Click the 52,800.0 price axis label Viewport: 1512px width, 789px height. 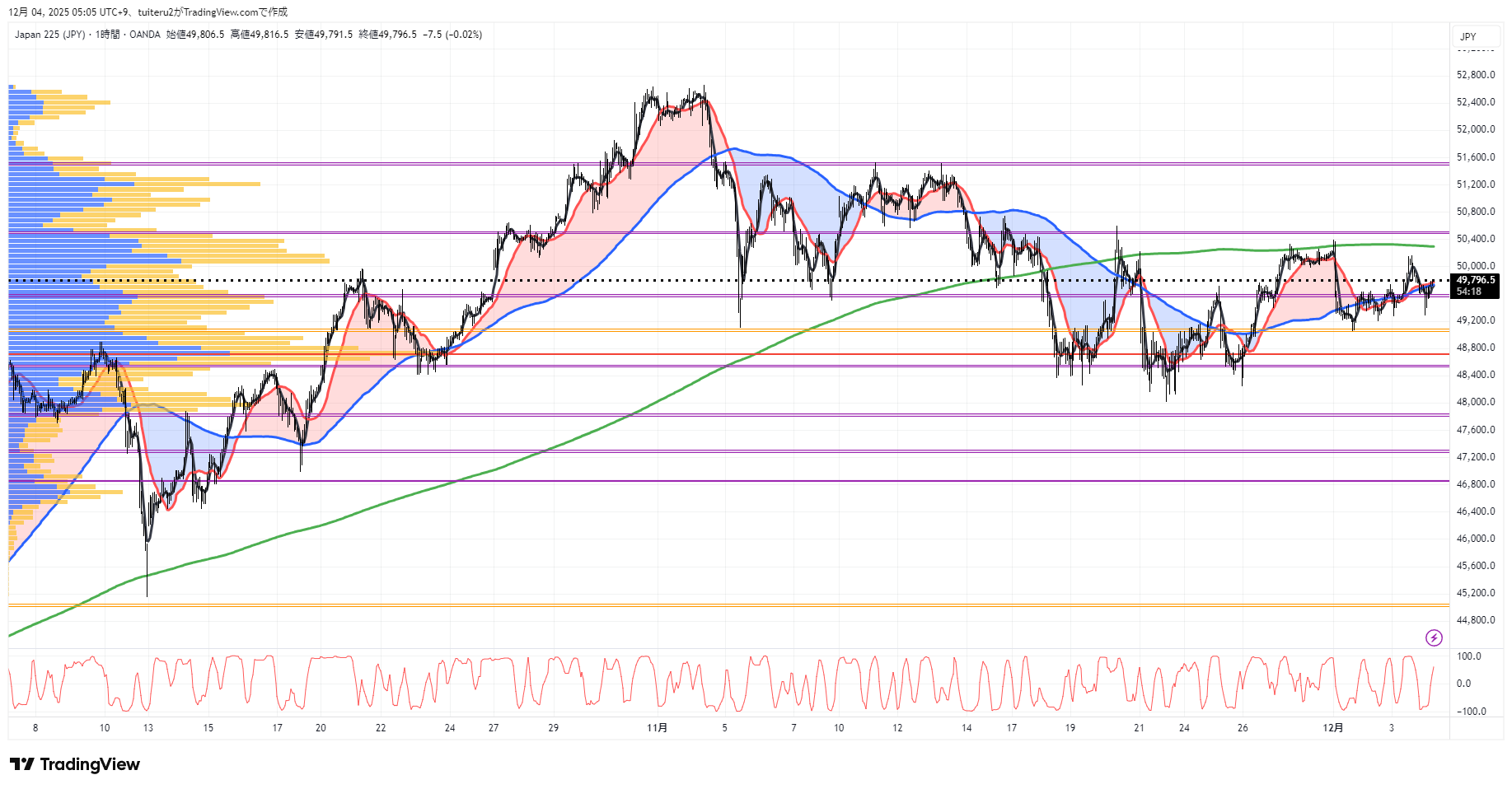tap(1476, 75)
